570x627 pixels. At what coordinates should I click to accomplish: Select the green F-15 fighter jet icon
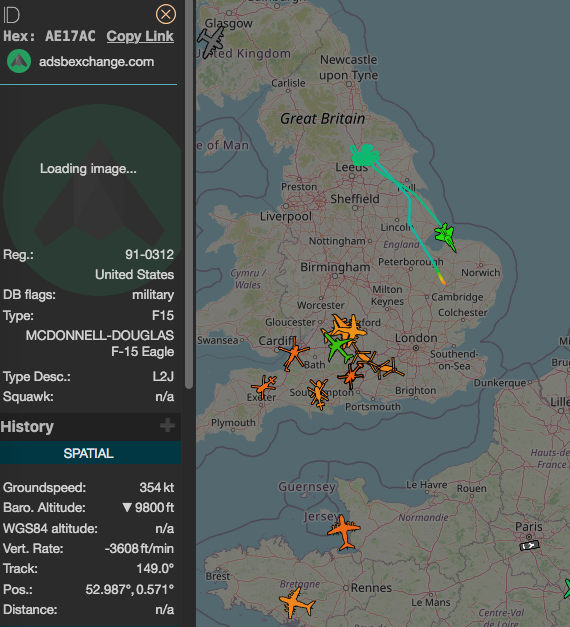[x=446, y=236]
